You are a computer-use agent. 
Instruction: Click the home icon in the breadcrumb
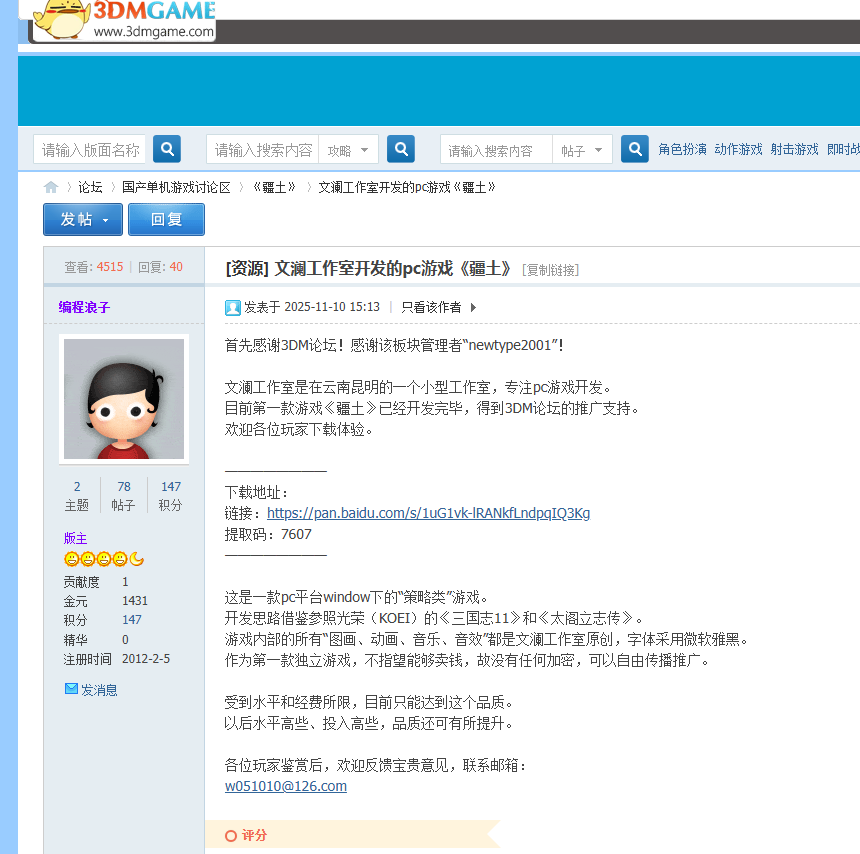pos(50,186)
